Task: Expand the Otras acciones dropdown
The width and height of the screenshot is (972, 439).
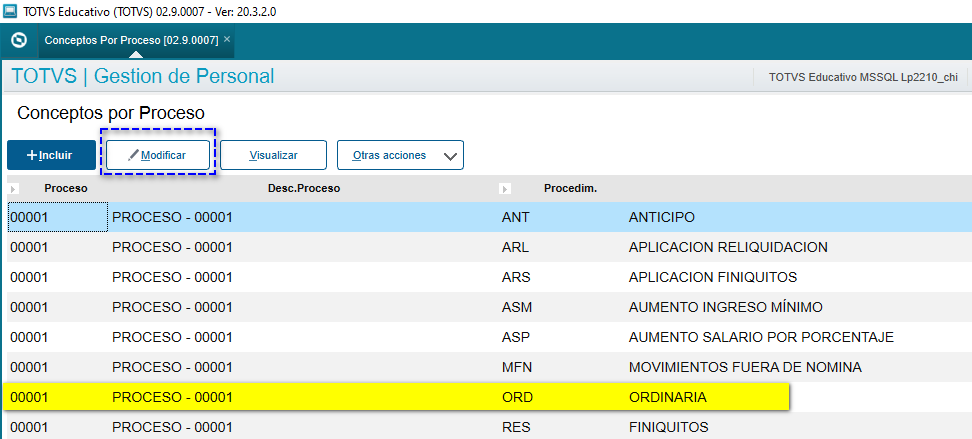Action: (x=400, y=156)
